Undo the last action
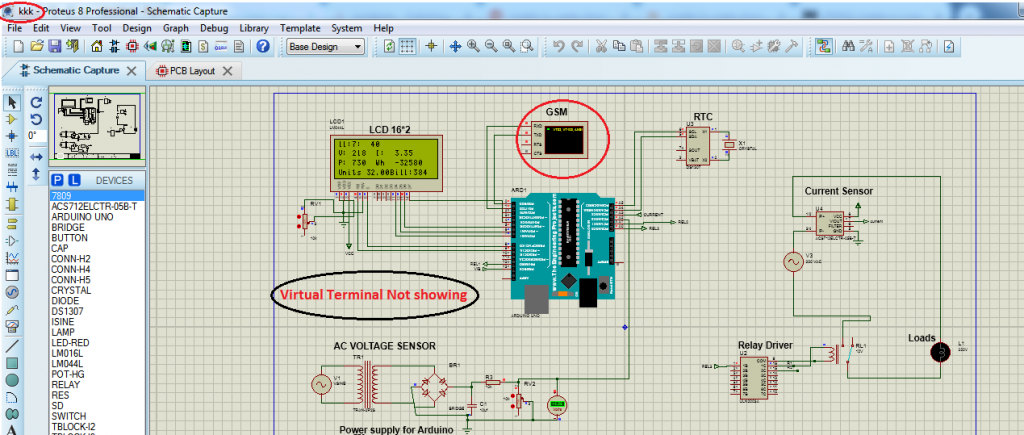Viewport: 1024px width, 435px height. point(559,46)
